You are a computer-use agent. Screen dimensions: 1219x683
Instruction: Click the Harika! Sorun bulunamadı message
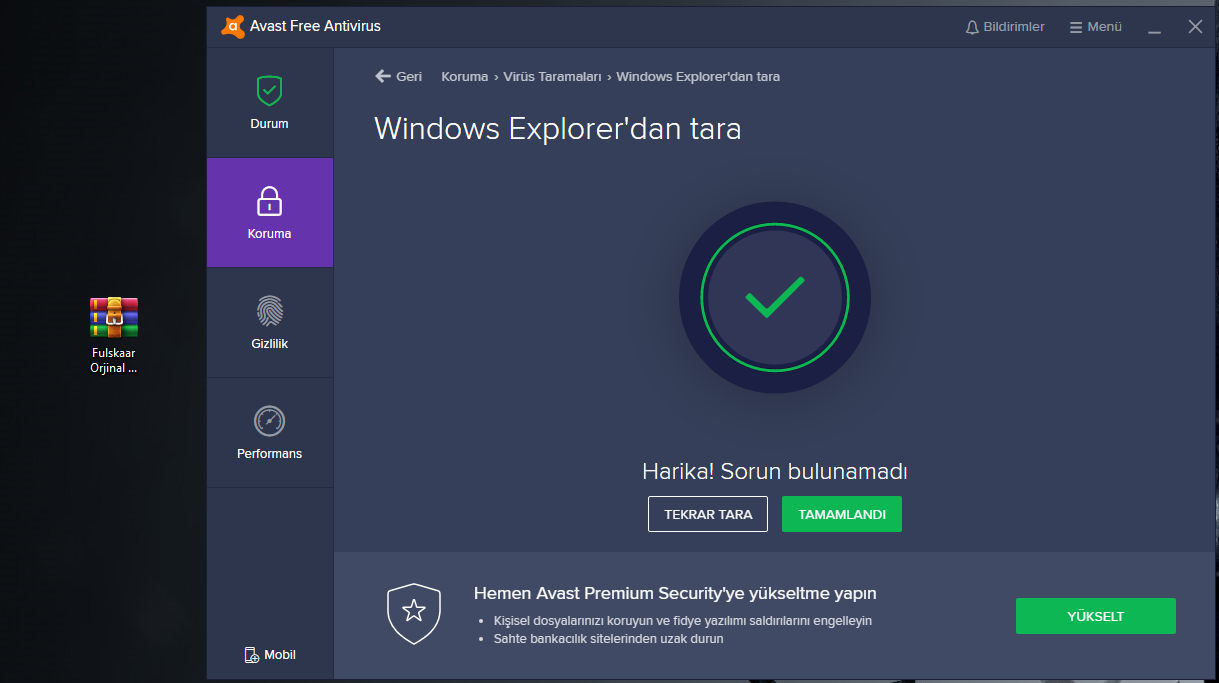775,471
